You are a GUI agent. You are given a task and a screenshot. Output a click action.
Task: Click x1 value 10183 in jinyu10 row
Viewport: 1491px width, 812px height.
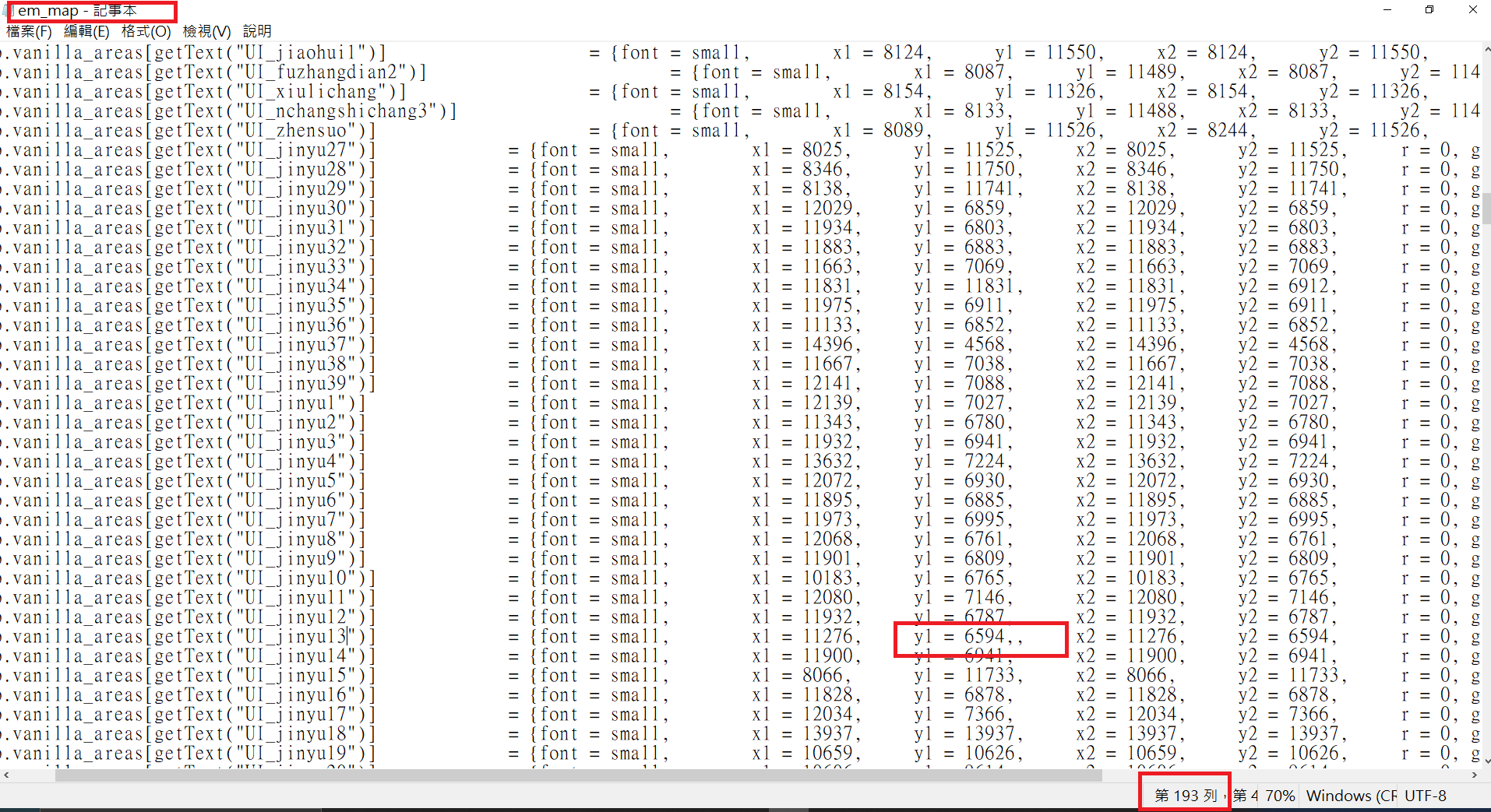click(829, 578)
